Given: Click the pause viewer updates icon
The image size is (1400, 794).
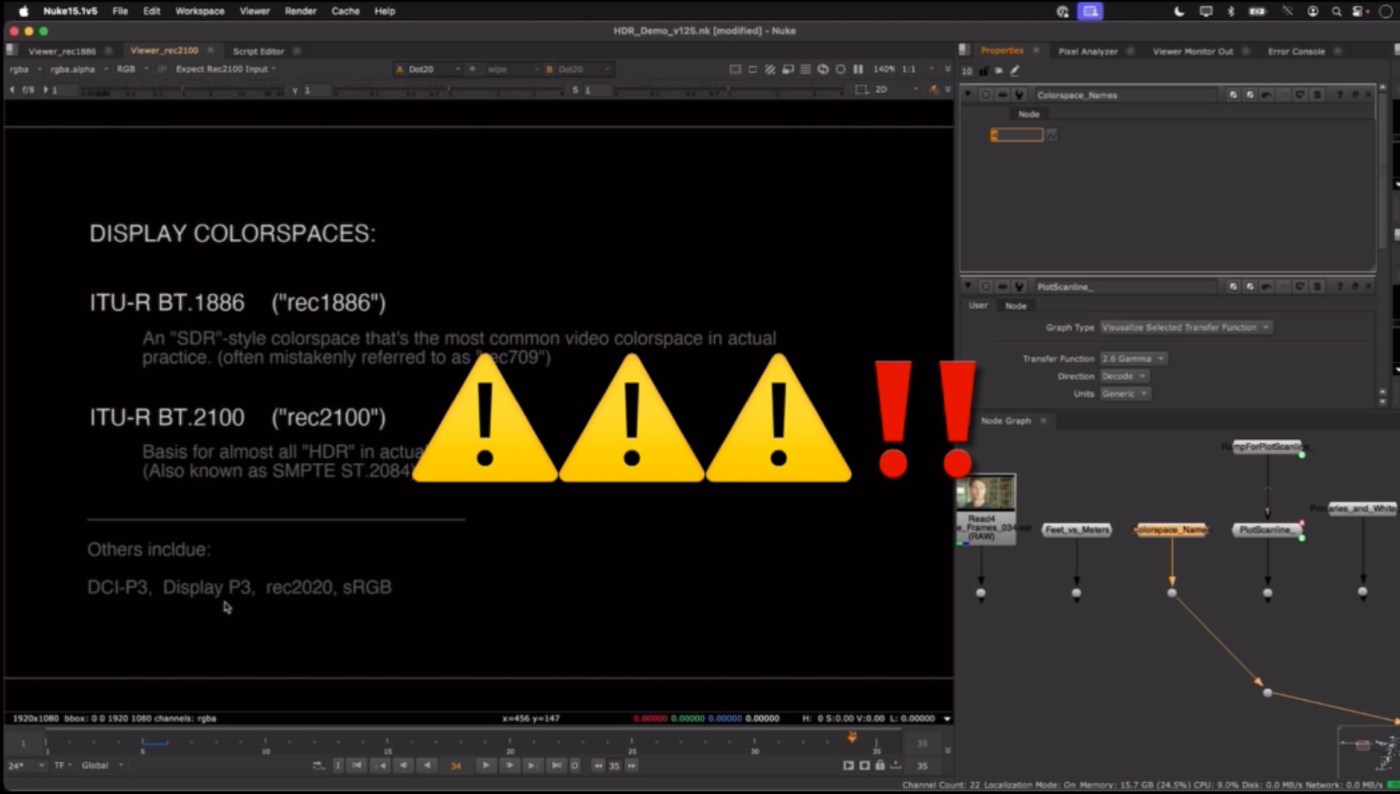Looking at the screenshot, I should pyautogui.click(x=858, y=69).
